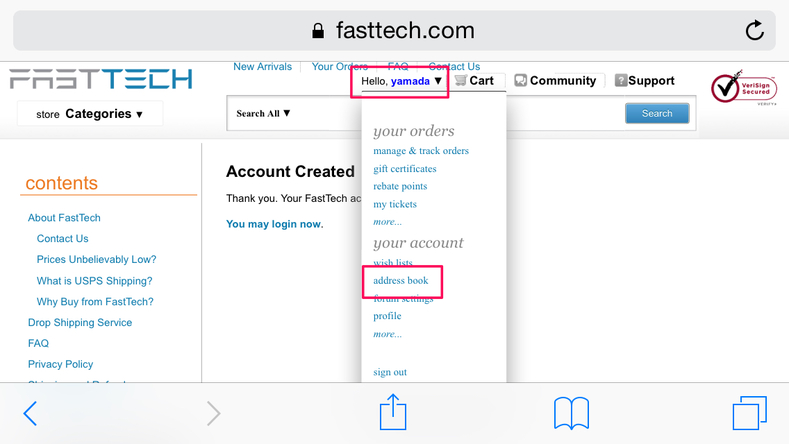This screenshot has width=789, height=444.
Task: Click sign out in account menu
Action: pos(390,372)
